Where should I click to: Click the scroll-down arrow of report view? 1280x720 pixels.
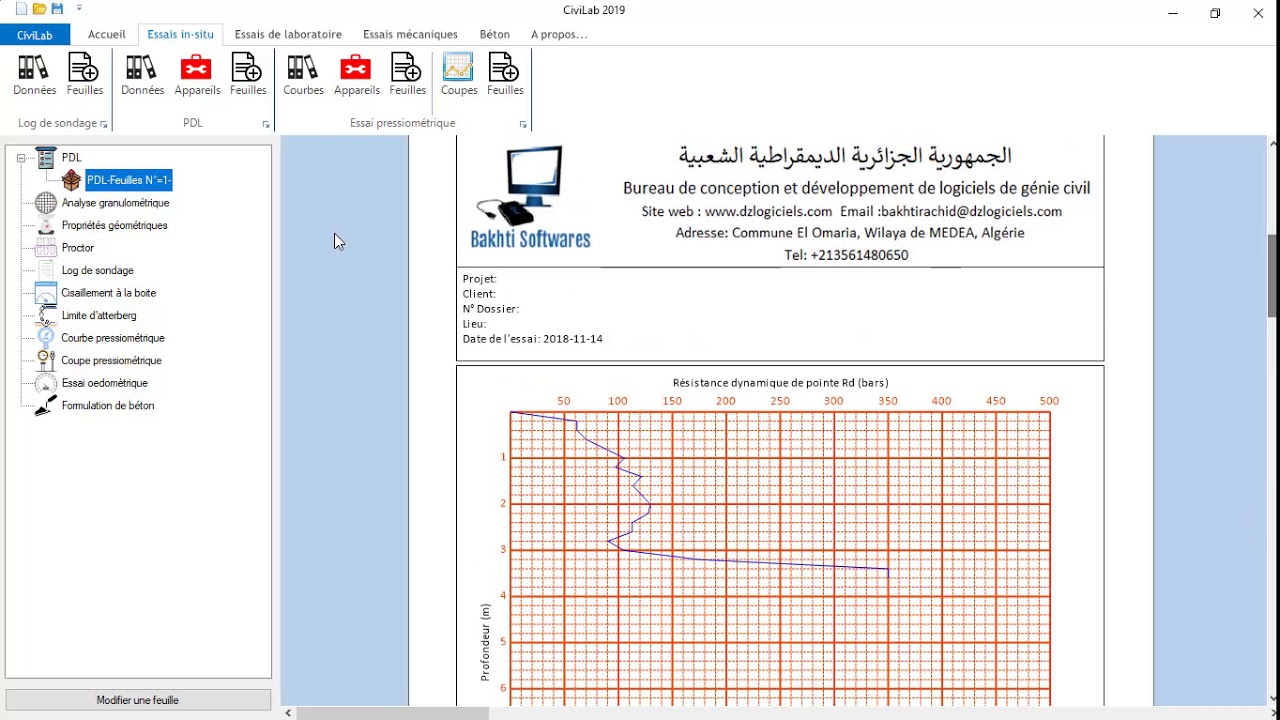point(1272,698)
